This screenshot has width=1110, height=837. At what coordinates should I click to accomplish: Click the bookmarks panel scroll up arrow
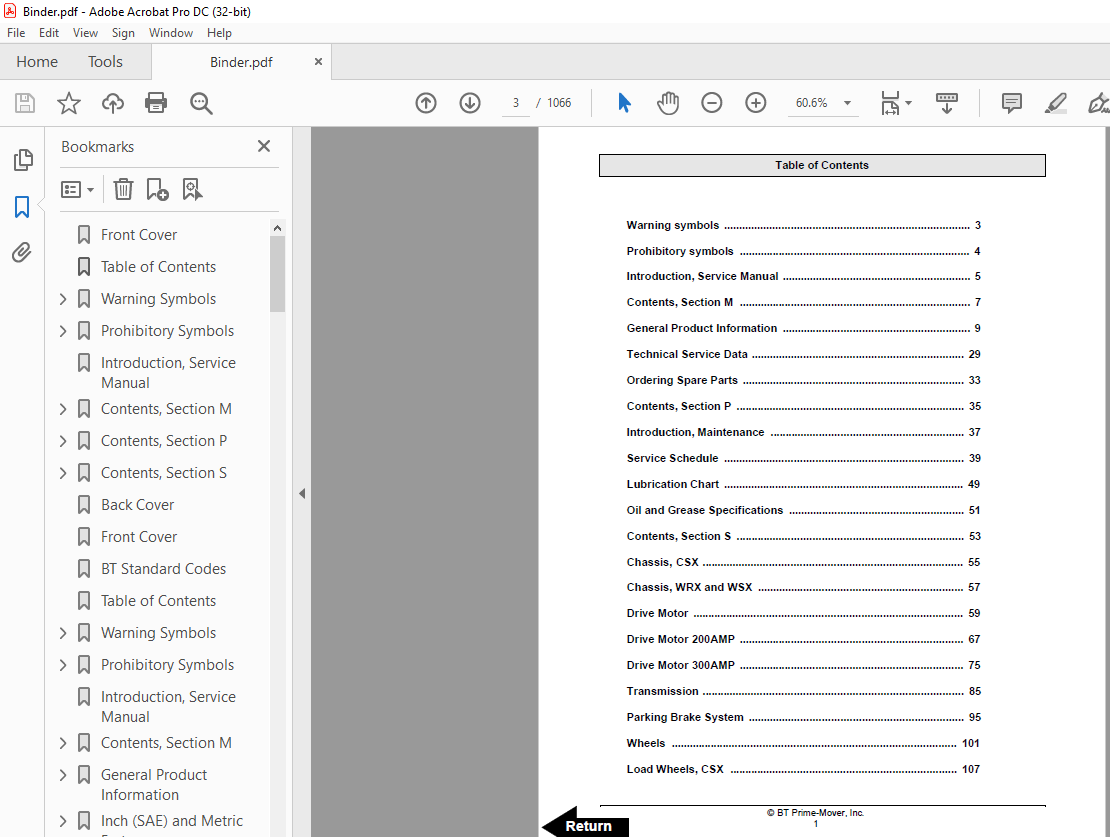pos(277,228)
